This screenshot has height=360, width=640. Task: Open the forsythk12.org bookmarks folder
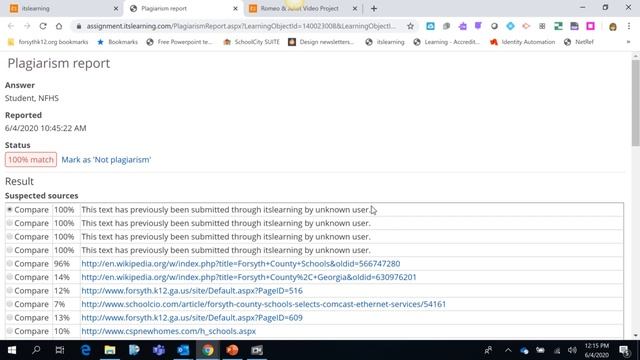[x=48, y=42]
